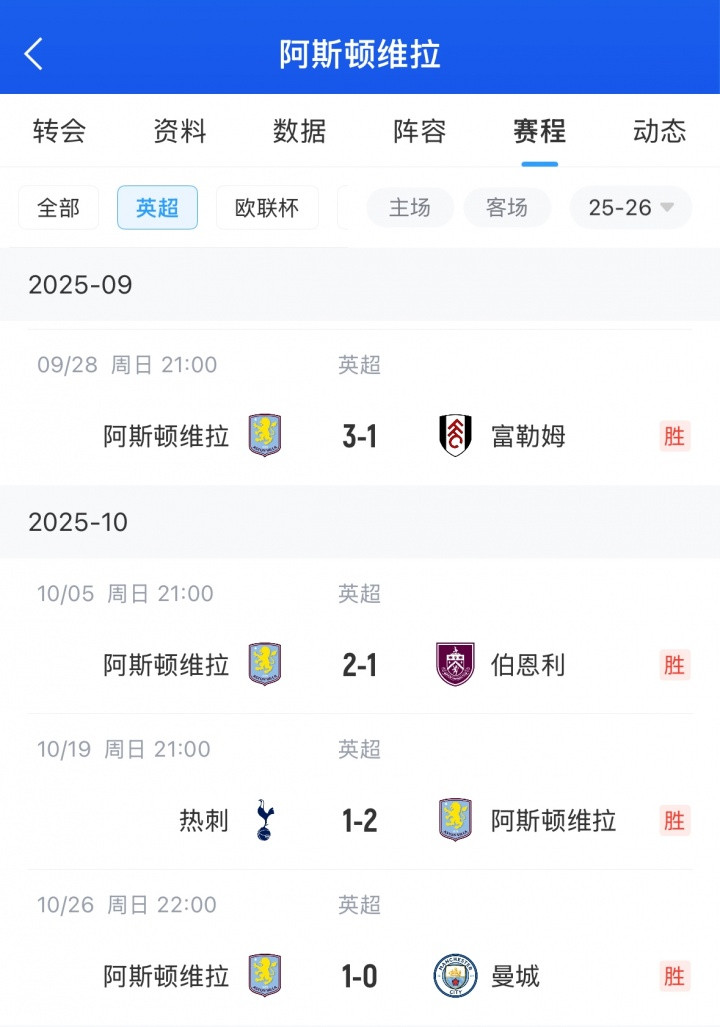The height and width of the screenshot is (1027, 720).
Task: Toggle 客场 away matches filter
Action: pos(507,208)
